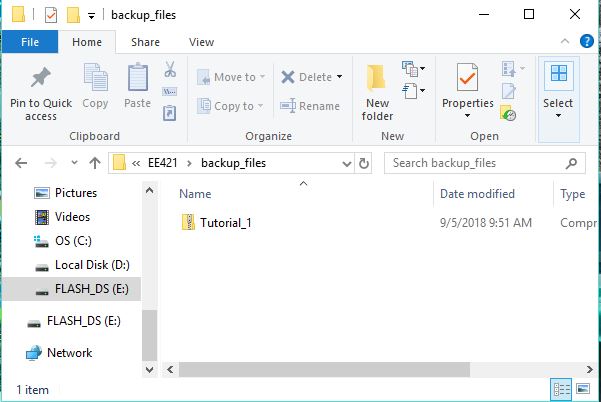The image size is (601, 402).
Task: Switch to the View ribbon tab
Action: click(201, 42)
